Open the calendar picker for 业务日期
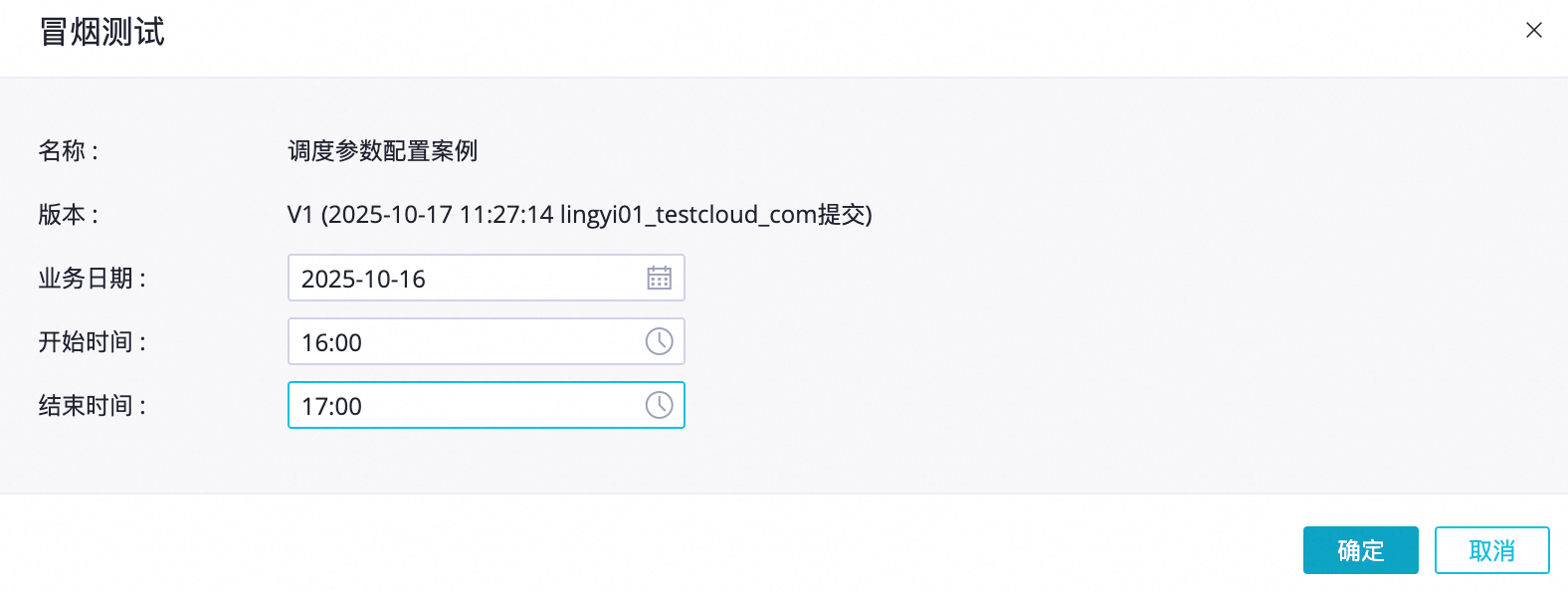 pos(659,278)
